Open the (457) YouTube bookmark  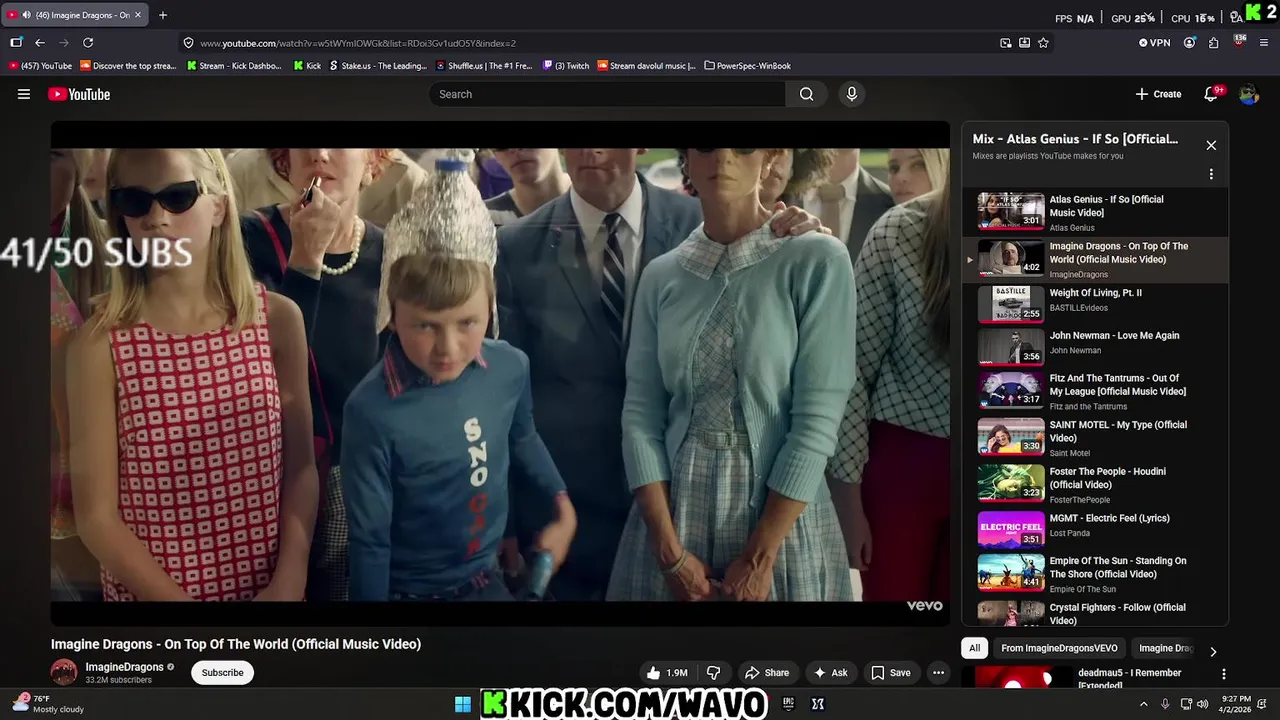point(40,66)
